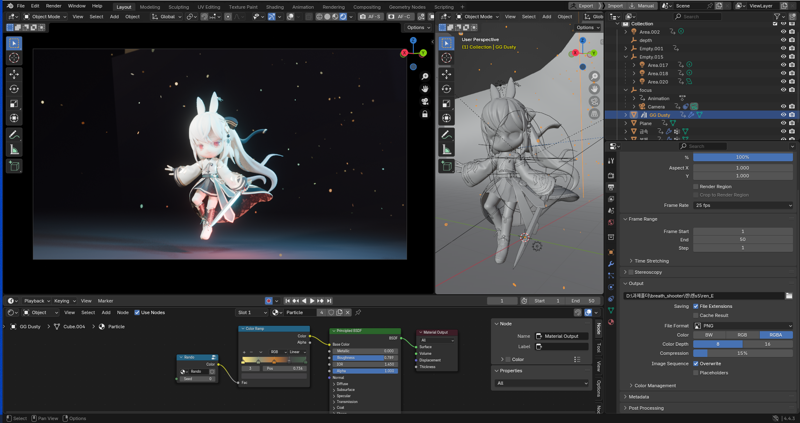Select the Transform tool in left viewport
The image size is (800, 423).
coord(14,118)
